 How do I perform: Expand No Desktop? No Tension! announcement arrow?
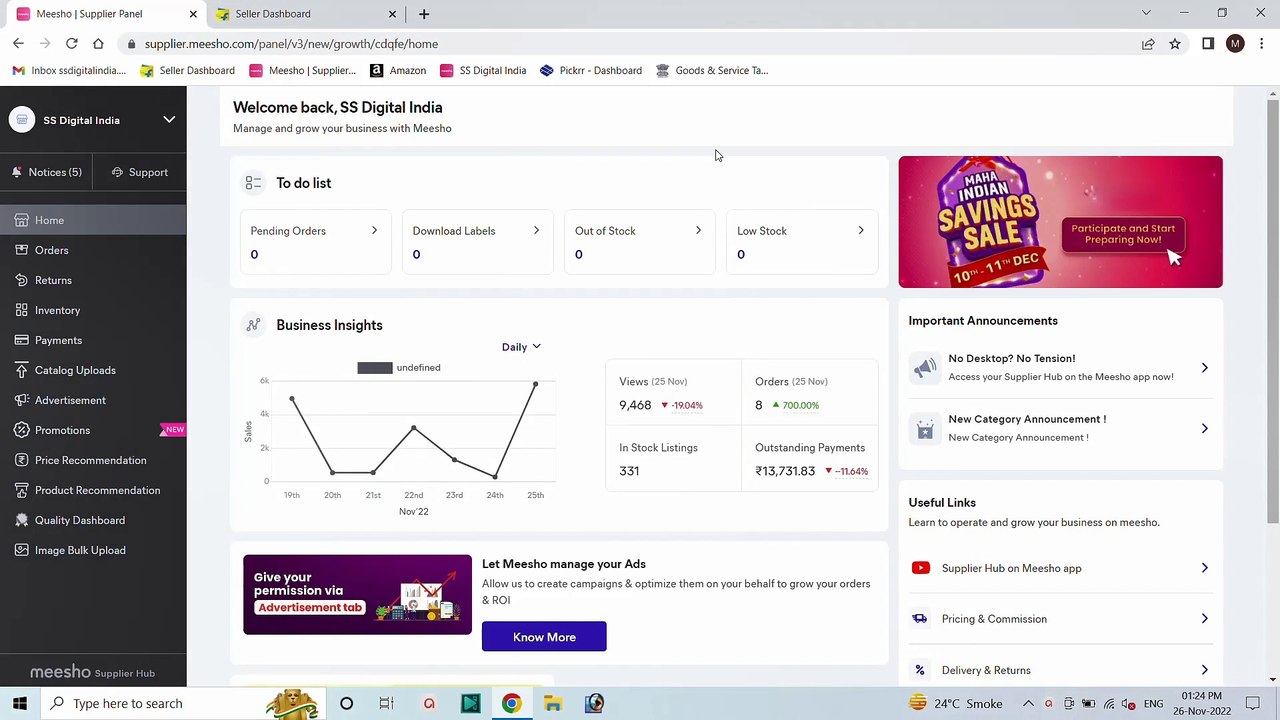tap(1204, 368)
